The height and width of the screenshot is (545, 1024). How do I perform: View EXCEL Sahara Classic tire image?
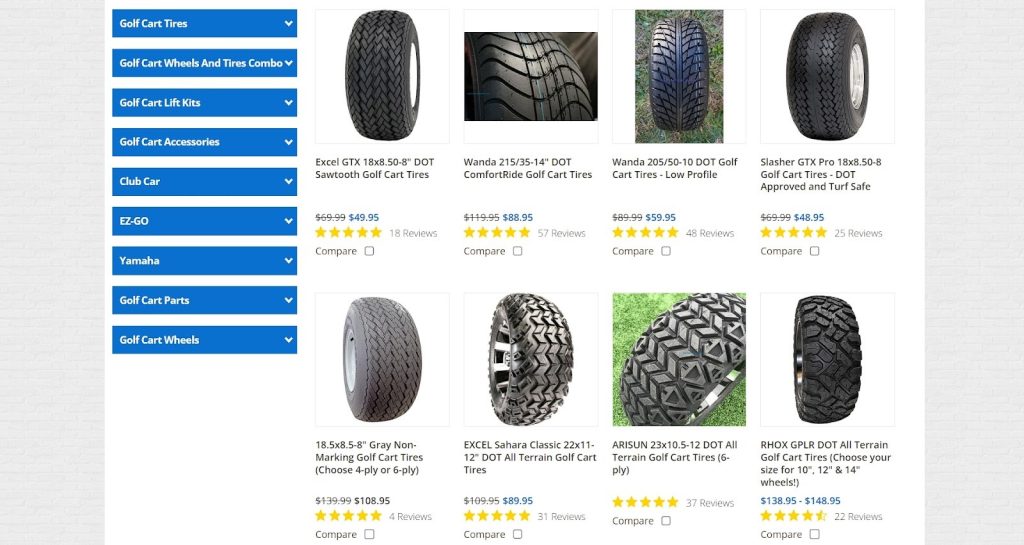click(x=531, y=360)
